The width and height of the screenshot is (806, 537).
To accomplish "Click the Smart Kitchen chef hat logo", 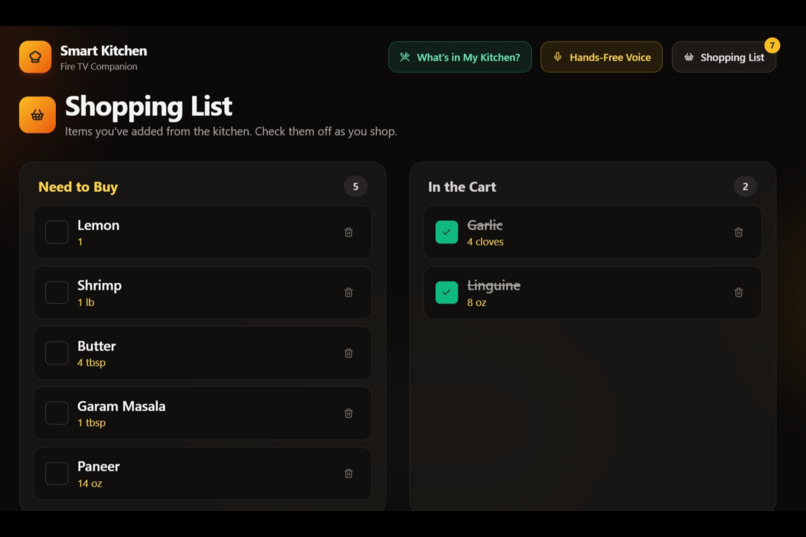I will point(35,57).
